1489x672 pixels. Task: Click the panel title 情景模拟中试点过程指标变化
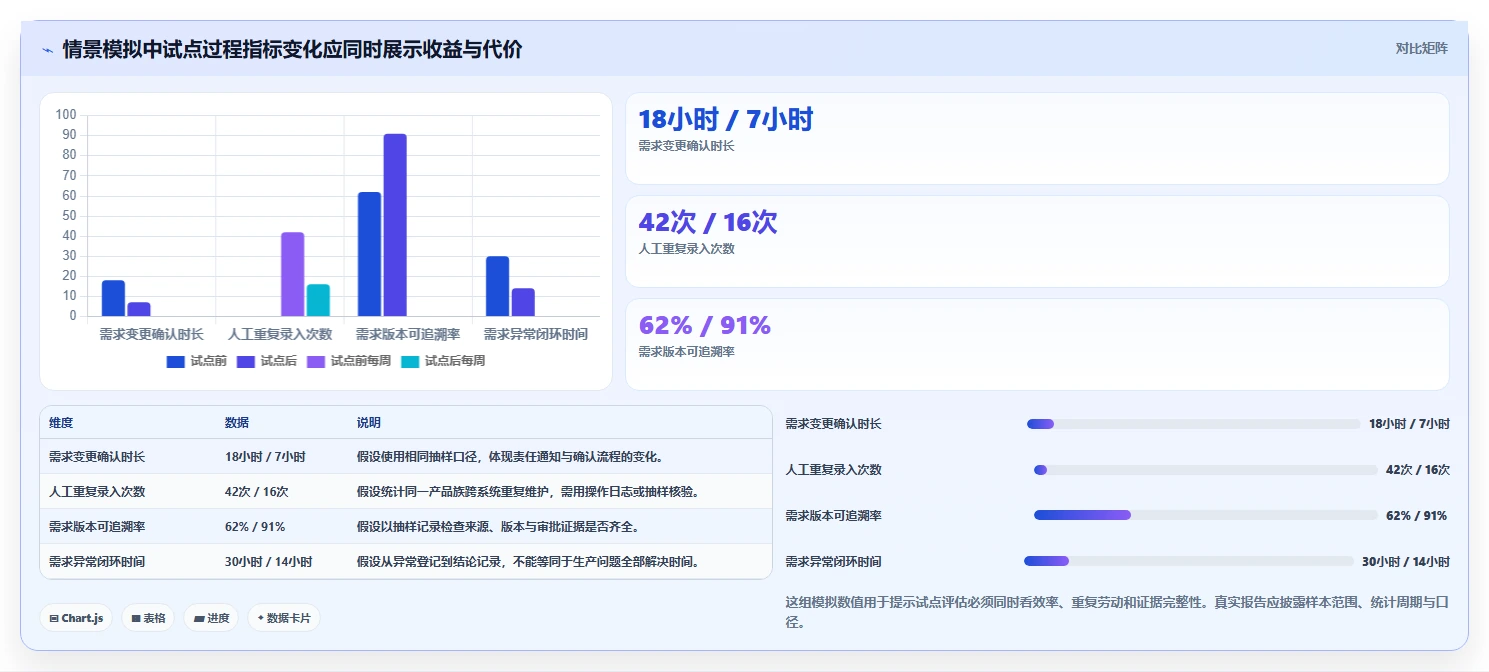292,49
